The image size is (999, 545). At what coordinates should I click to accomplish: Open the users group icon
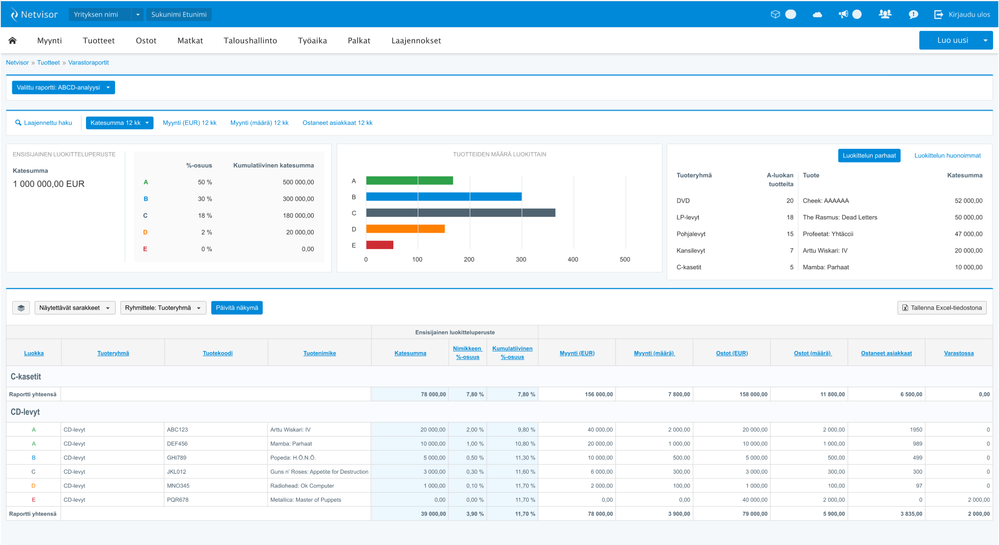click(x=885, y=14)
